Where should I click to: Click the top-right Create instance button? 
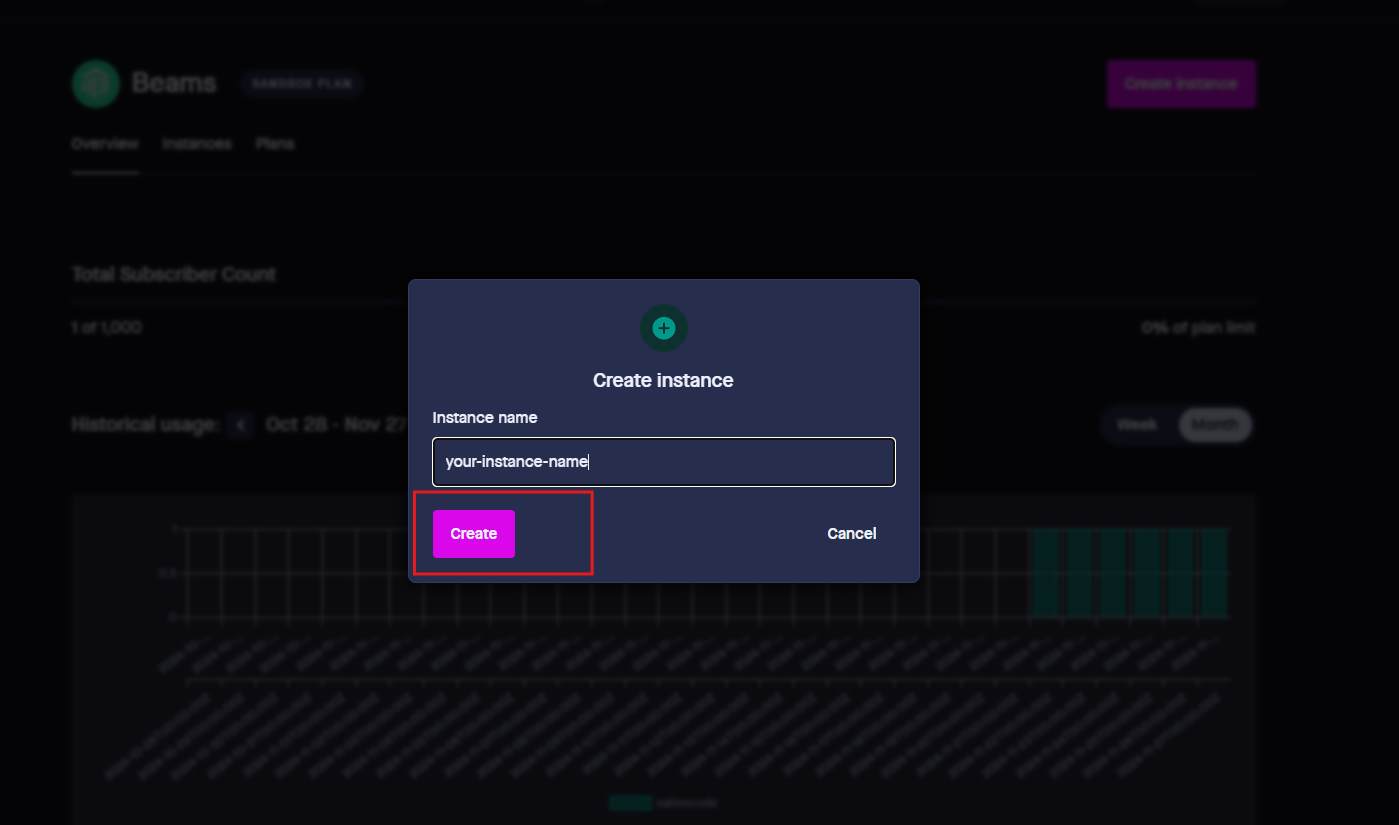(x=1180, y=84)
